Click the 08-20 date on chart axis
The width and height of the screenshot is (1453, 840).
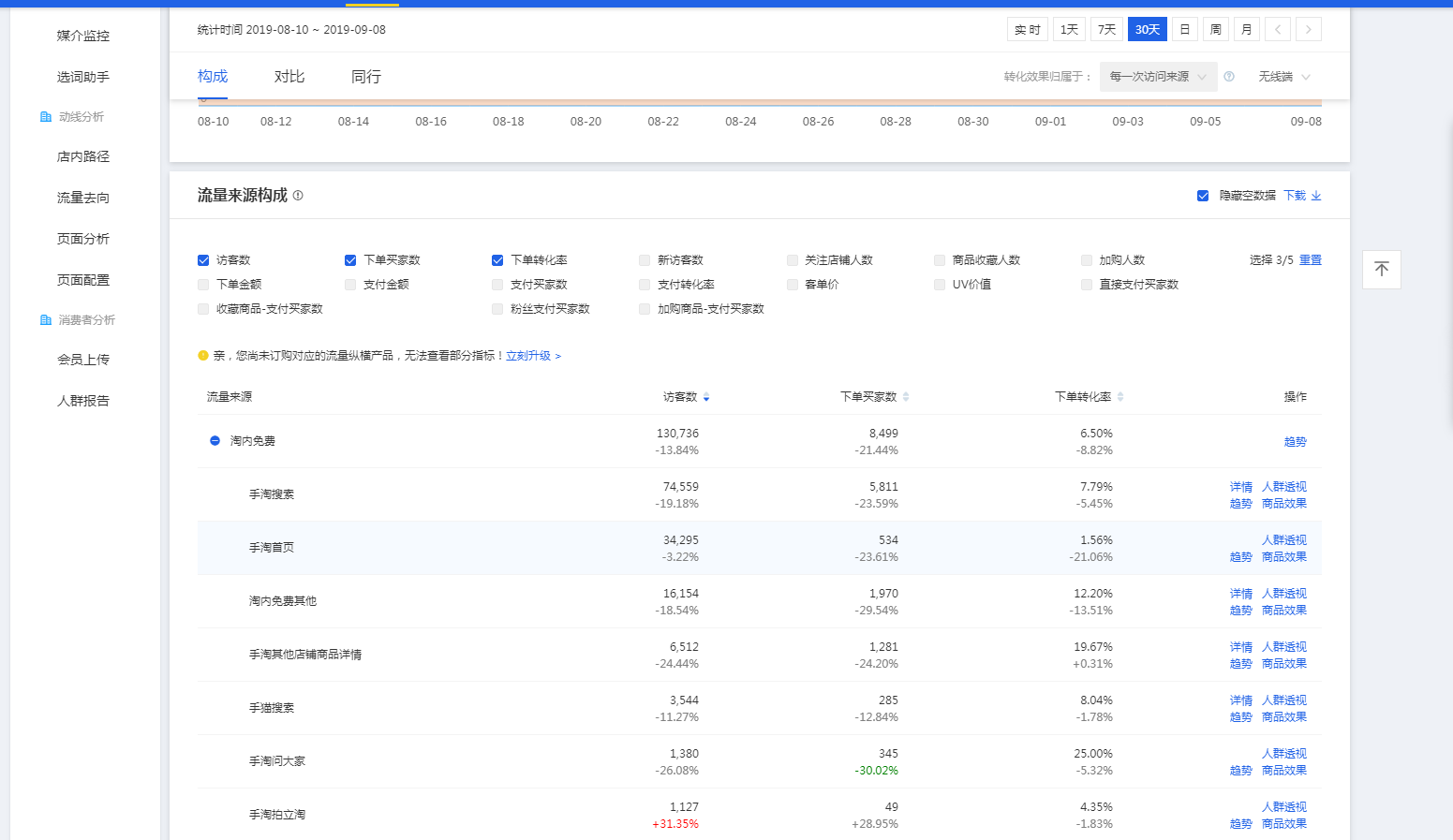[586, 122]
